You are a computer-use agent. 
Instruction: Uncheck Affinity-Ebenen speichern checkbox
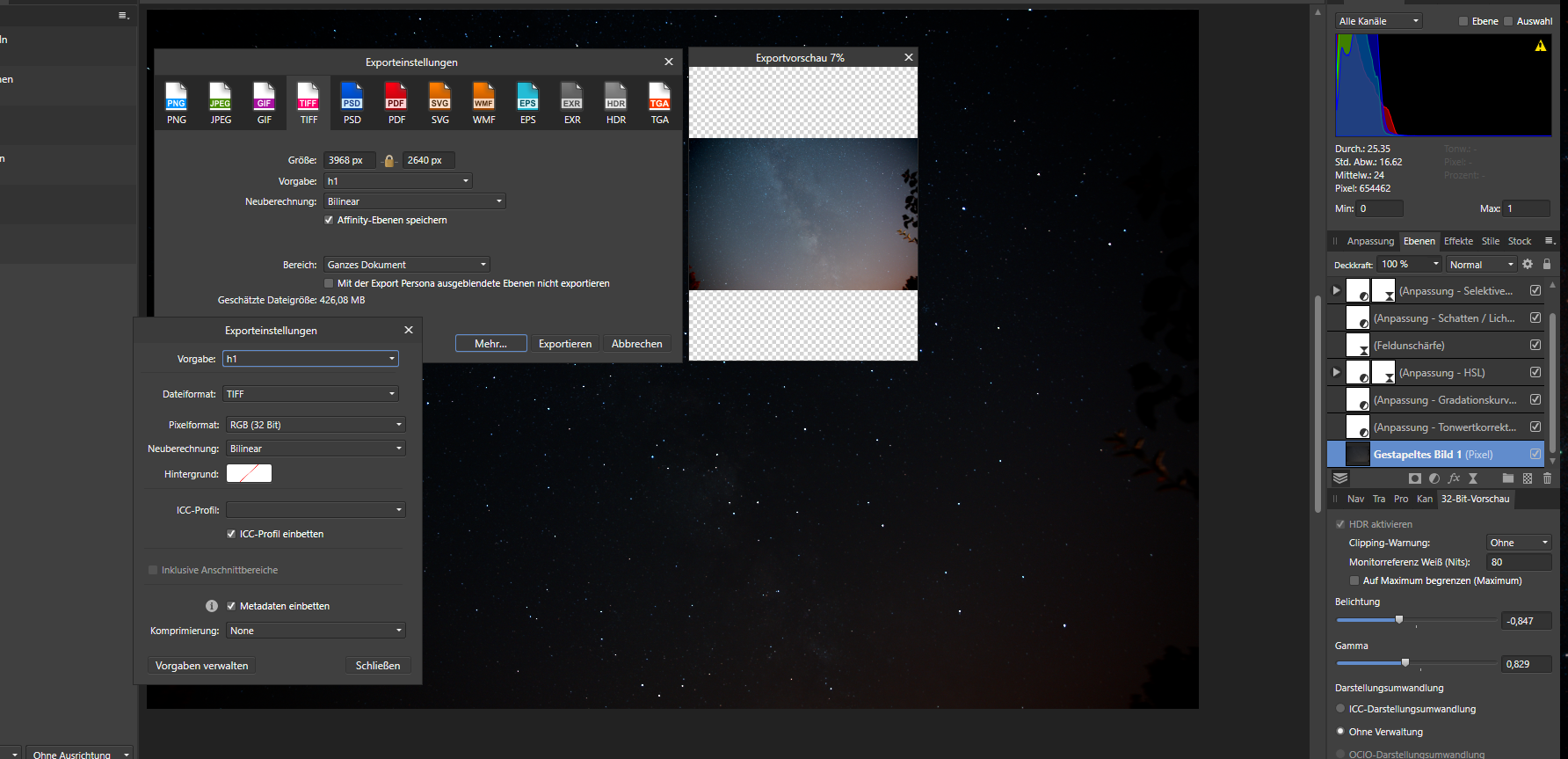(x=329, y=220)
